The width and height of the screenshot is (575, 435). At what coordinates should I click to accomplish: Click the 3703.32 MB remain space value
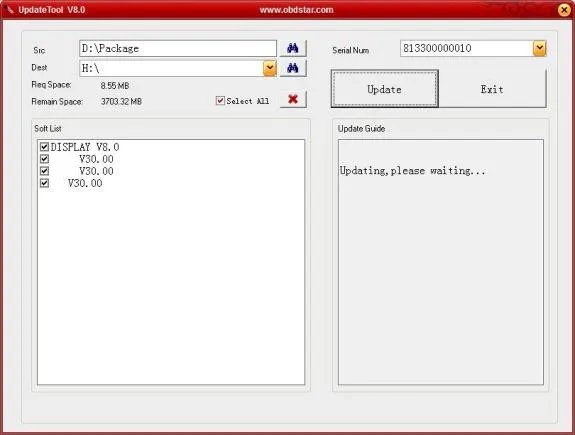[x=121, y=101]
